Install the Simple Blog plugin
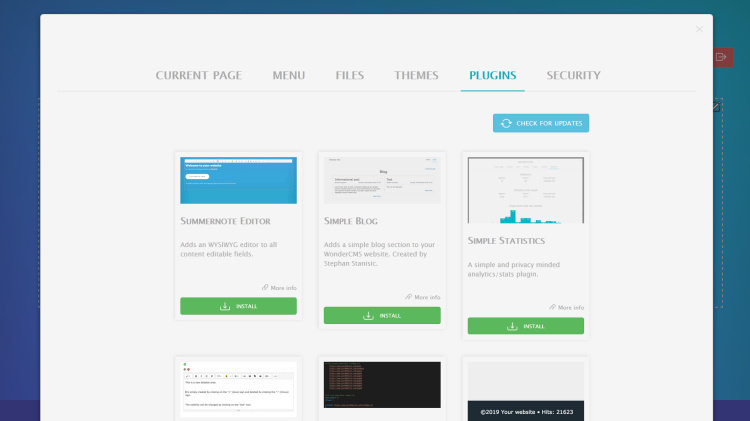The height and width of the screenshot is (421, 750). click(382, 315)
